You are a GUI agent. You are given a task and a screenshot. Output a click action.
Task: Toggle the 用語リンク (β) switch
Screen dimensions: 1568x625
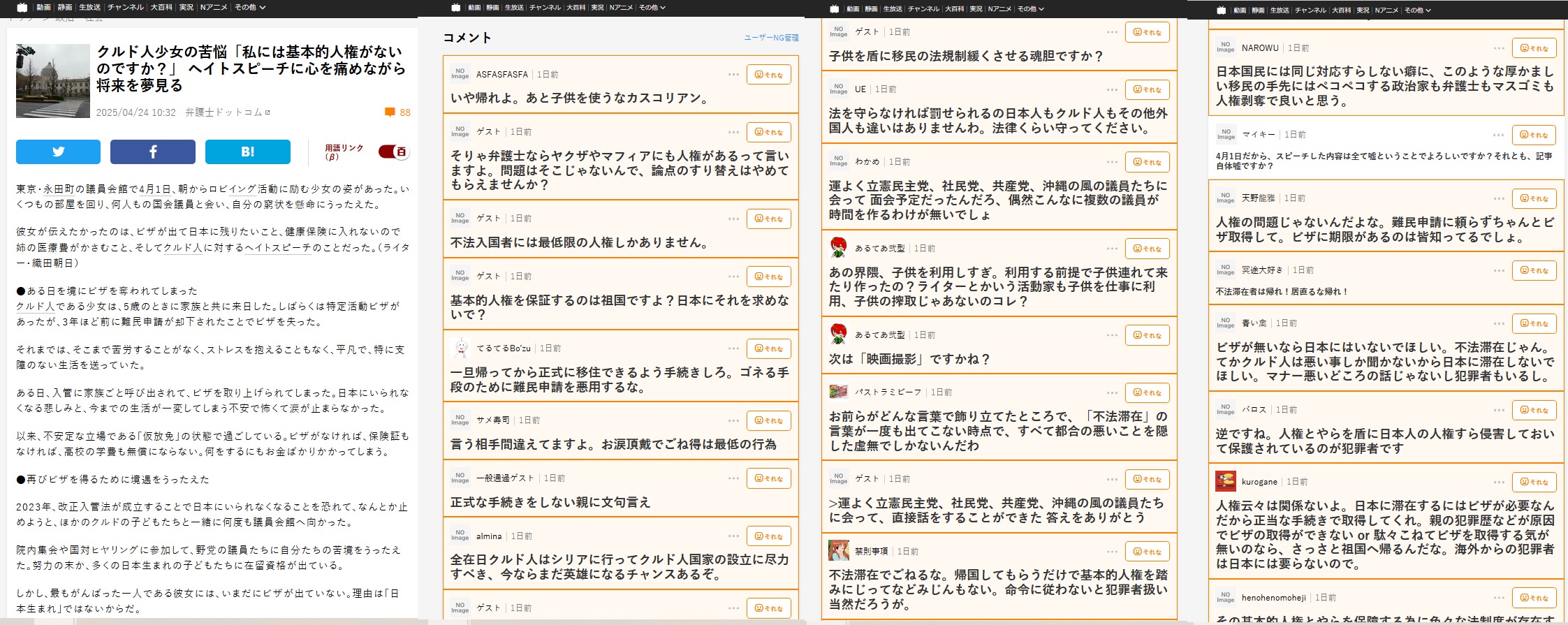(393, 152)
